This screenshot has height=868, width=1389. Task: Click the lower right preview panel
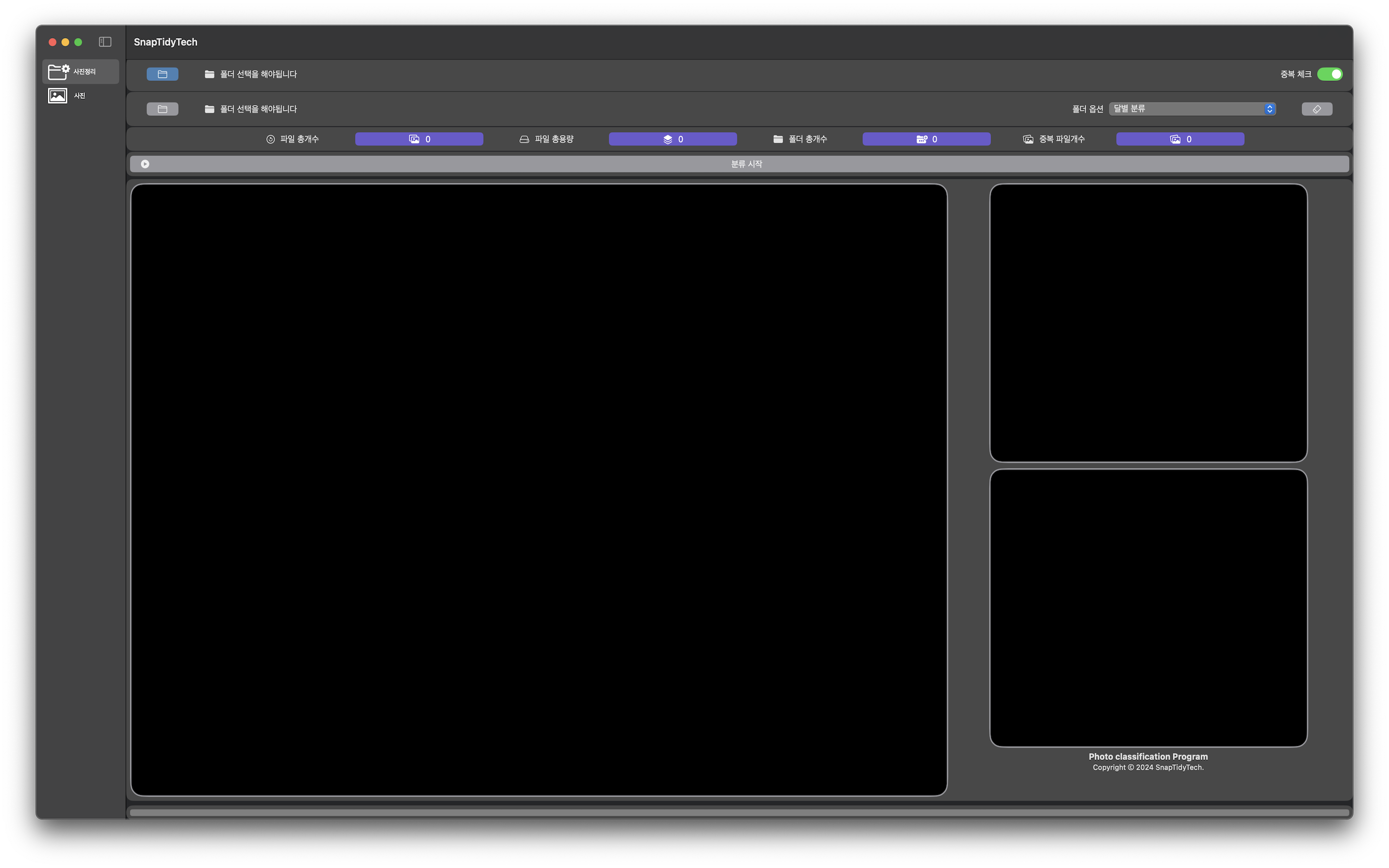click(1148, 608)
